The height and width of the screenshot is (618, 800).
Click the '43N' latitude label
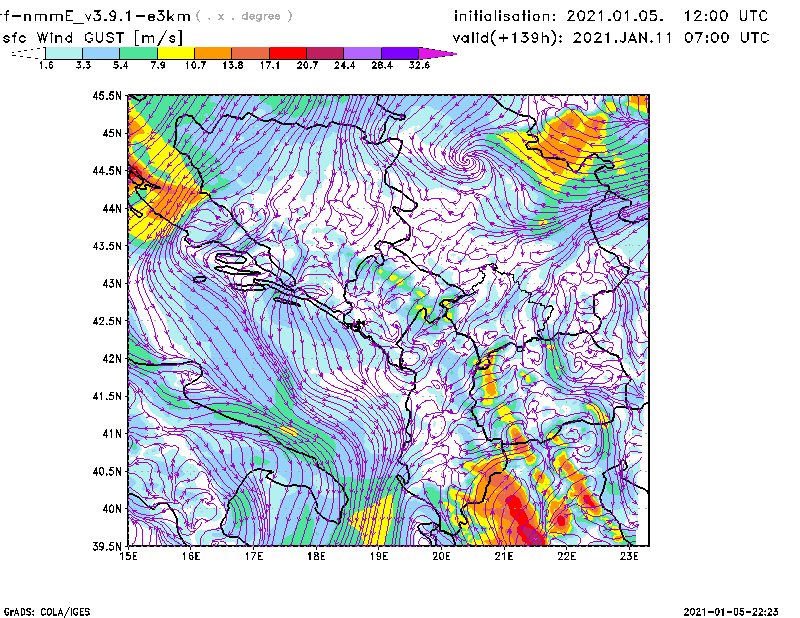(112, 283)
